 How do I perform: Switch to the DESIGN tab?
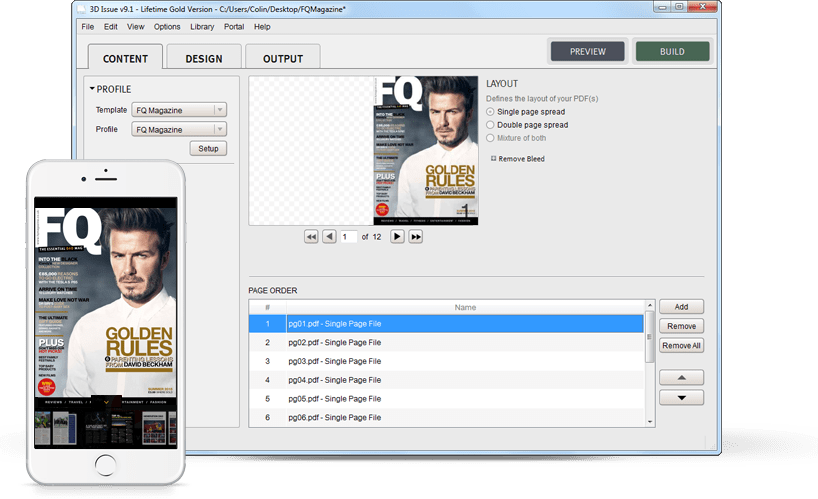tap(204, 57)
